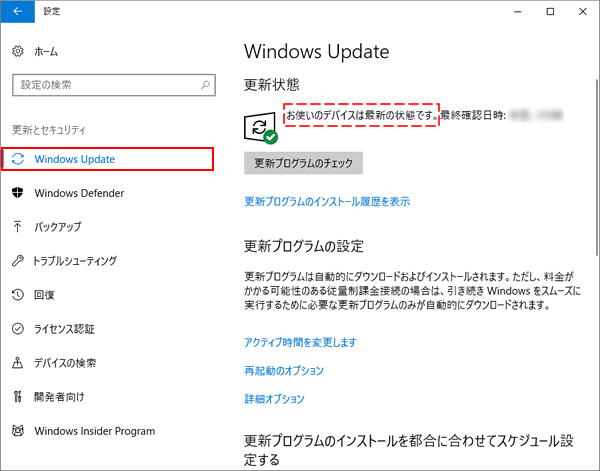Open the 回復 section

(x=44, y=295)
